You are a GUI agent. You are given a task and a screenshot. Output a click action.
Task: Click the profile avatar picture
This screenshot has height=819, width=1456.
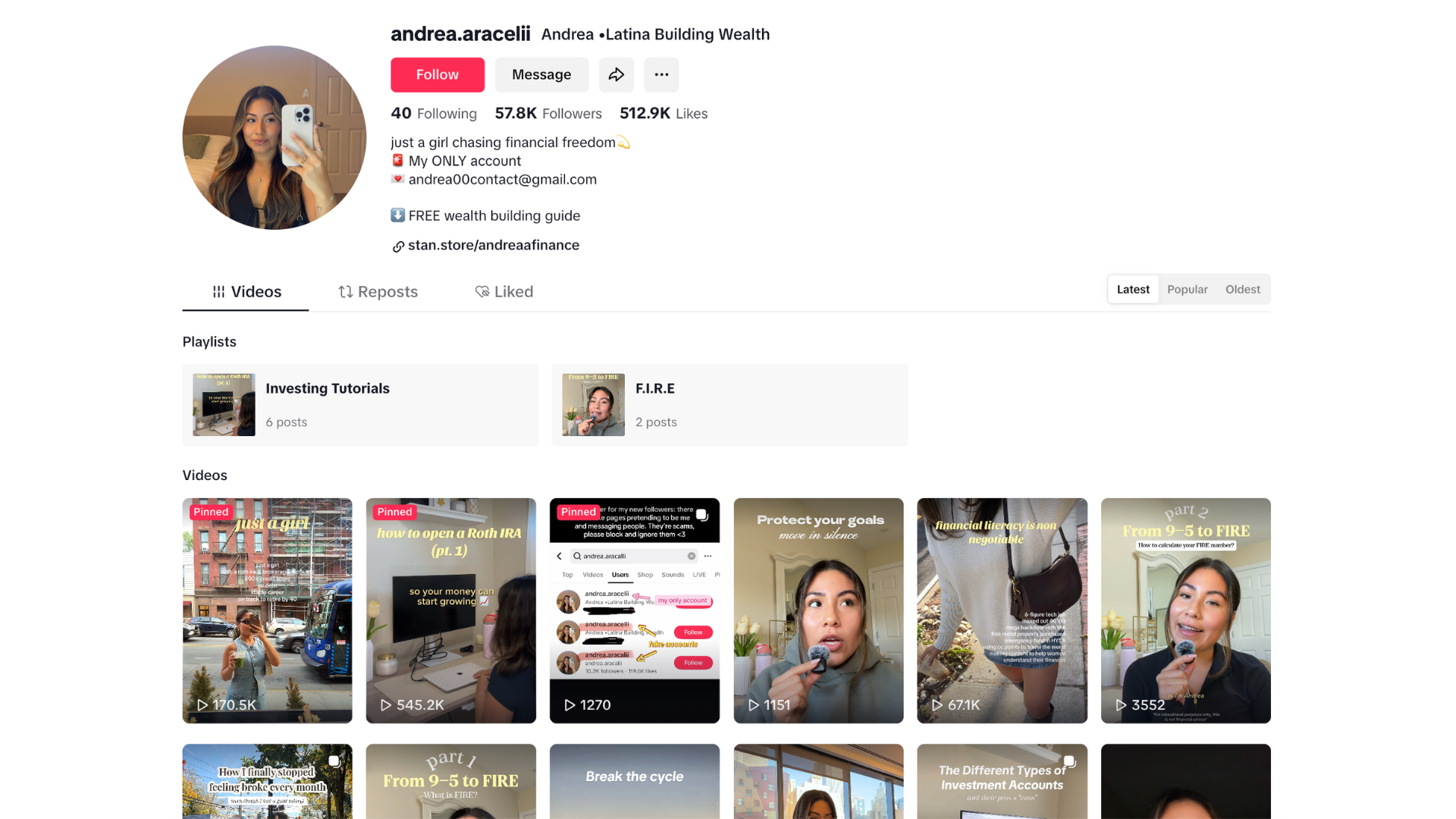275,137
